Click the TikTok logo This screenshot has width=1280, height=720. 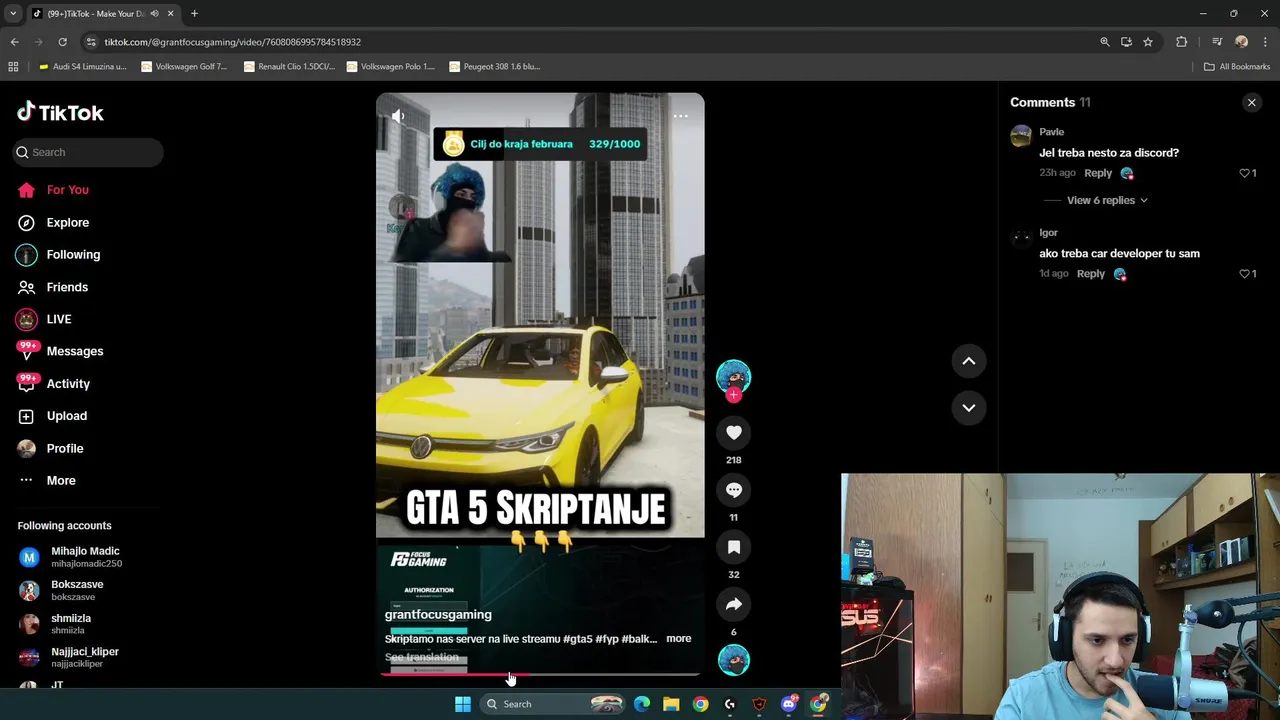point(60,112)
